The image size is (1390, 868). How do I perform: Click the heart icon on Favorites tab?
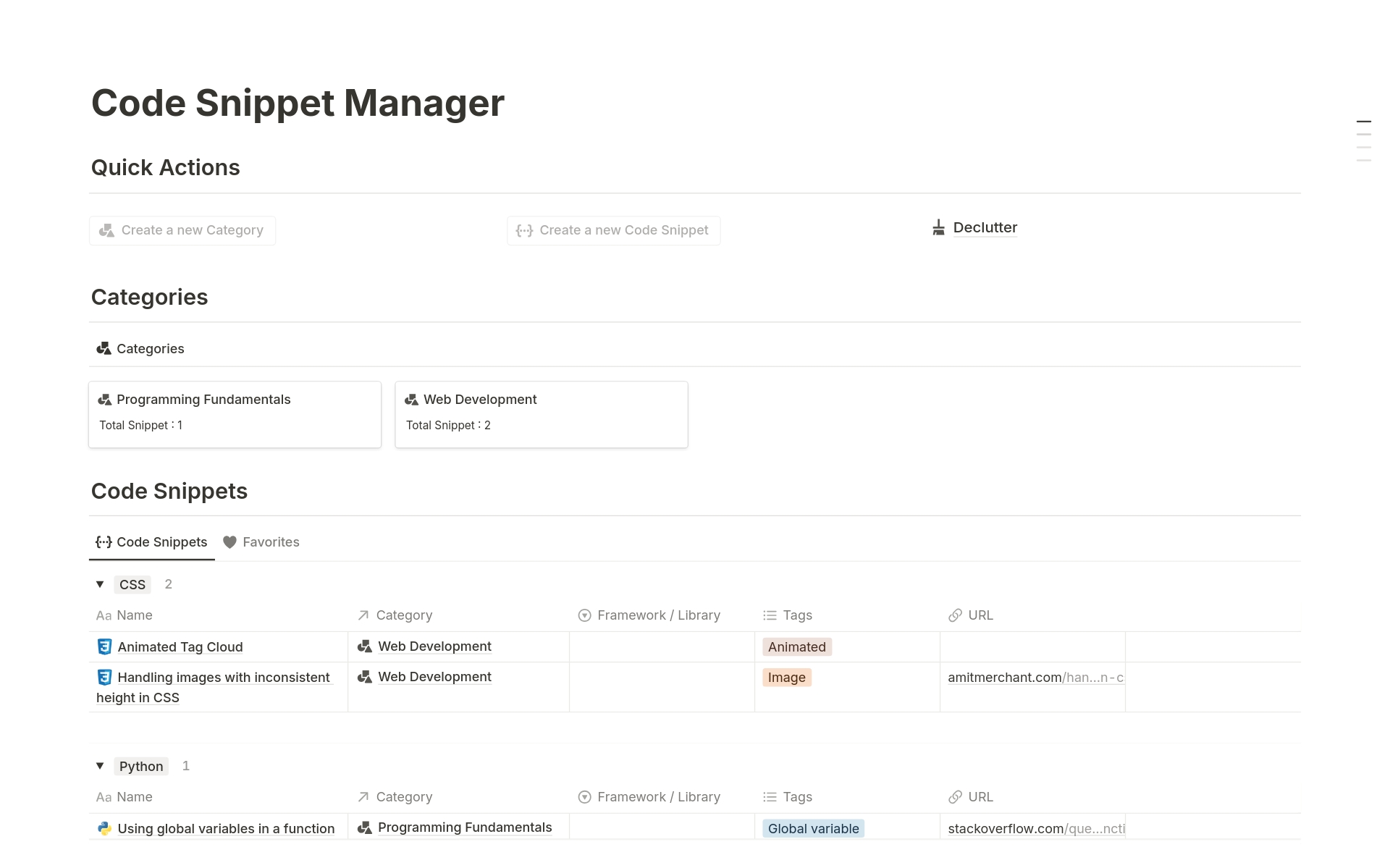click(x=229, y=542)
